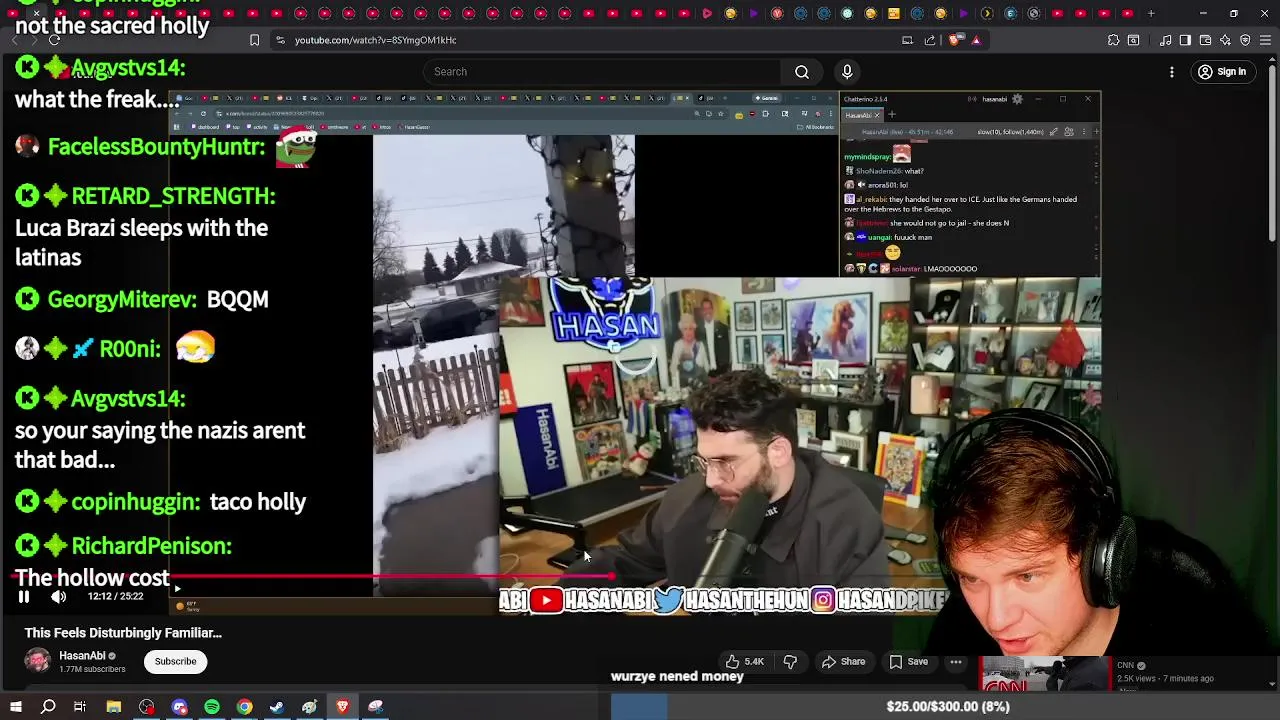Like the video showing 5.4K likes

[745, 662]
